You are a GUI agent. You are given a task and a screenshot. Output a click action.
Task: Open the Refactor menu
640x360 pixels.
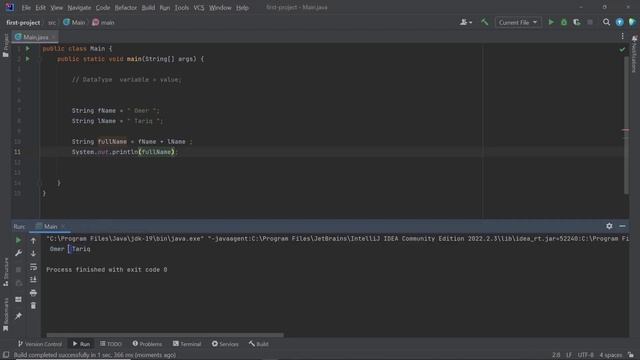click(x=126, y=7)
